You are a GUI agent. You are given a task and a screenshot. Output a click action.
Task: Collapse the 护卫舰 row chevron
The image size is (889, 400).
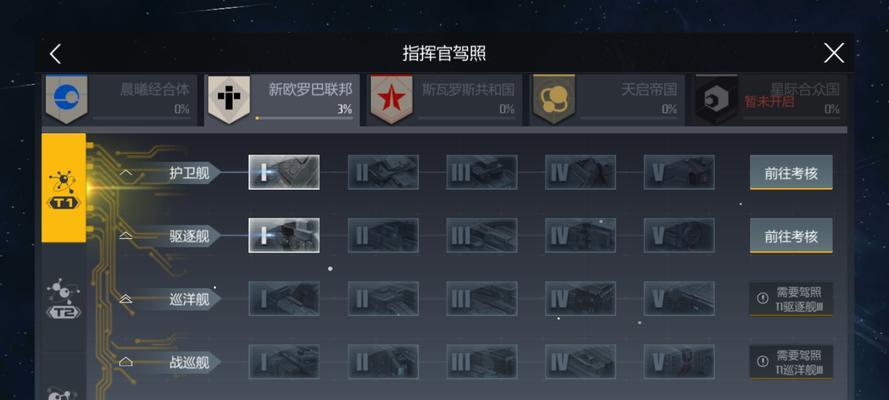126,173
